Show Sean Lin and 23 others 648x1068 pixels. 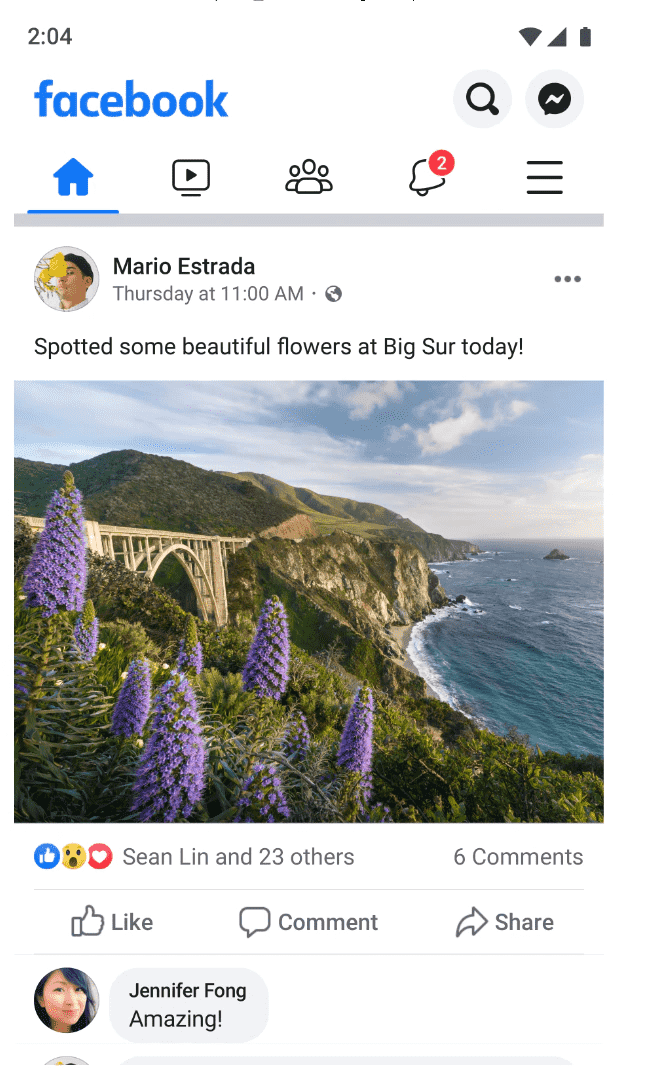(x=238, y=857)
